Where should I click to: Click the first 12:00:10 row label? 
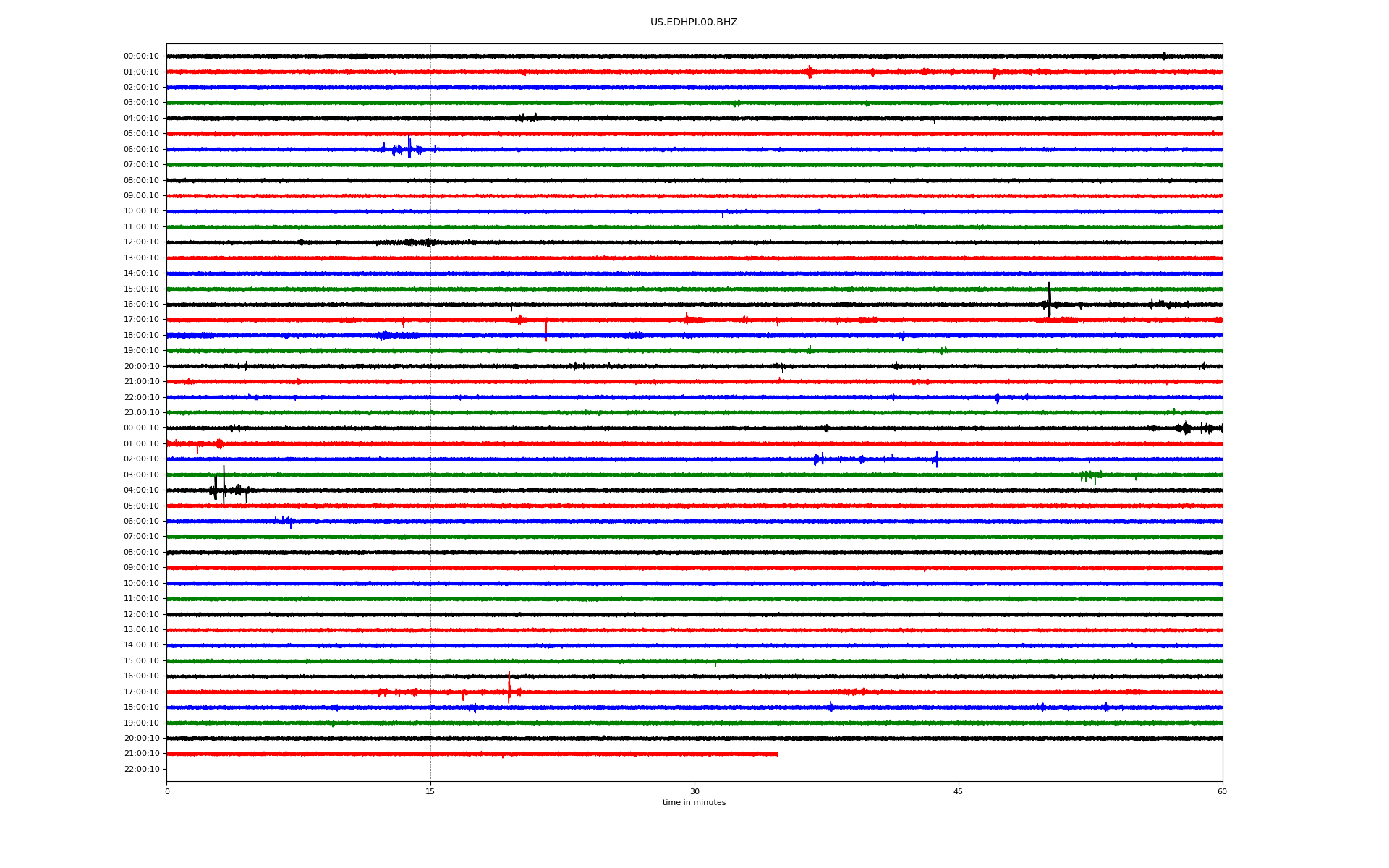click(141, 242)
